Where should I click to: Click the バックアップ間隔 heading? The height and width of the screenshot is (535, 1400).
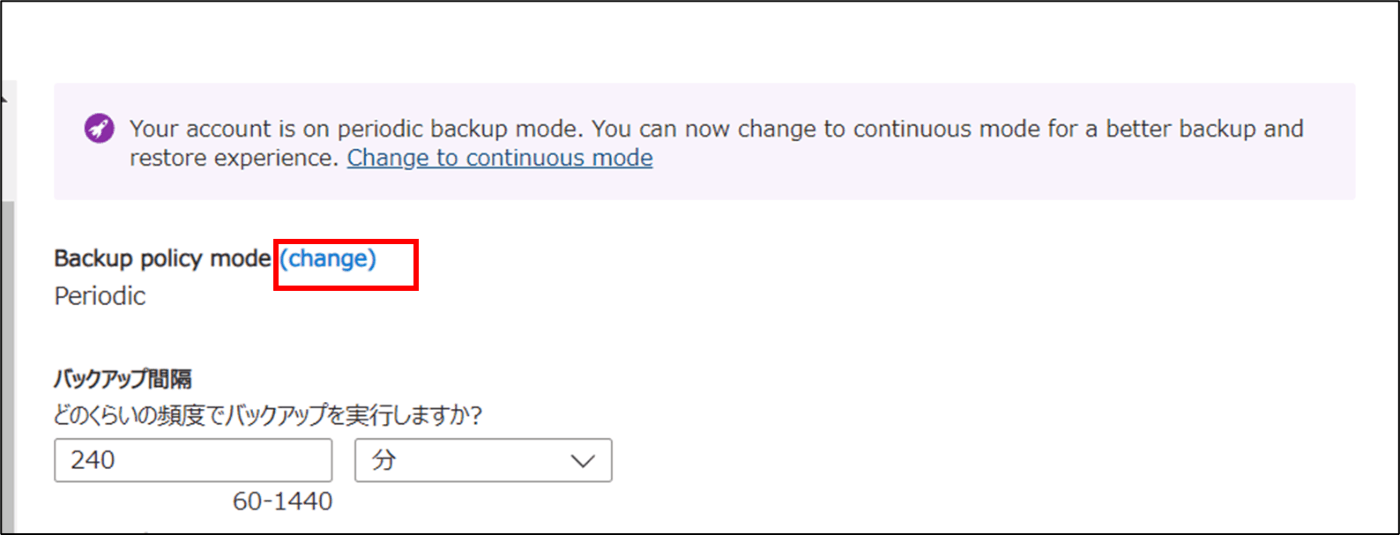click(123, 379)
